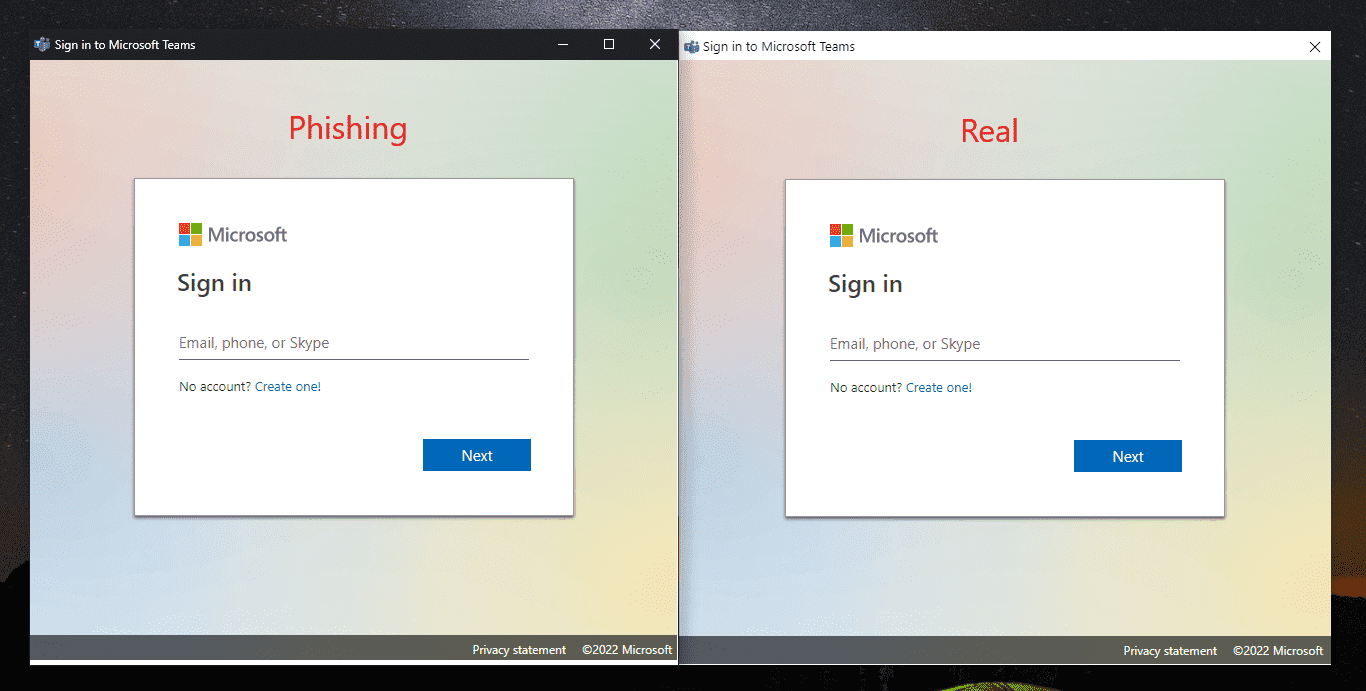
Task: Open Privacy statement in right window footer
Action: point(1170,651)
